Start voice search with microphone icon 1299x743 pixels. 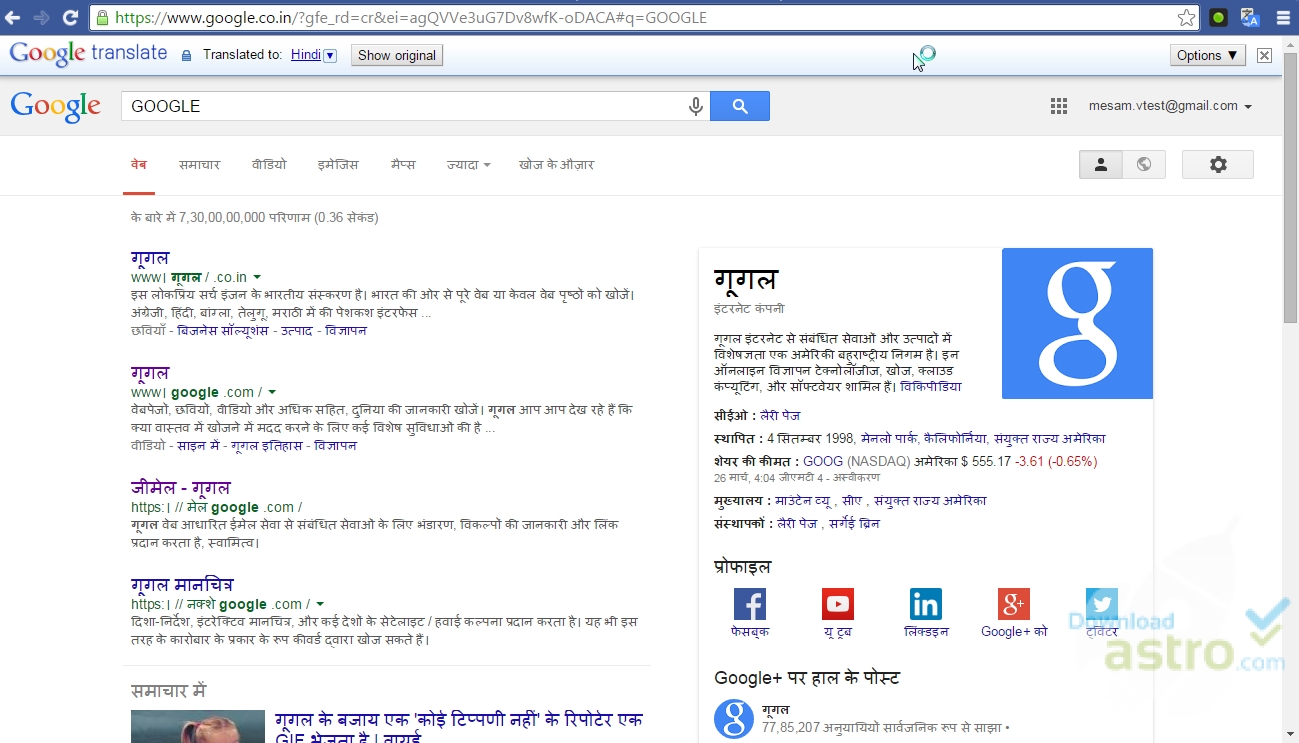pos(696,106)
